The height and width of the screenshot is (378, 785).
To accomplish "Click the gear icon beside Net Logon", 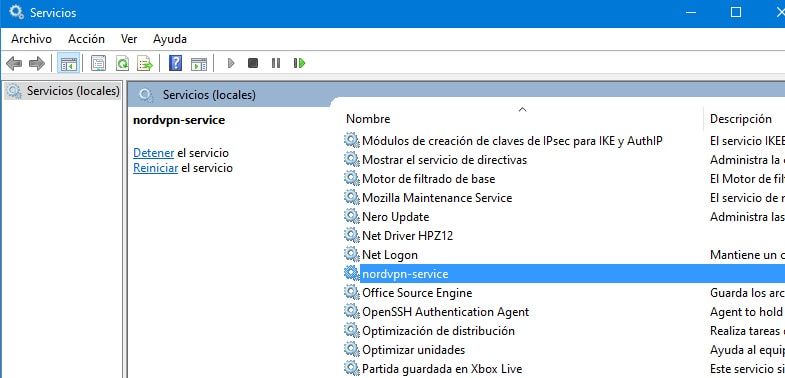I will (x=352, y=254).
